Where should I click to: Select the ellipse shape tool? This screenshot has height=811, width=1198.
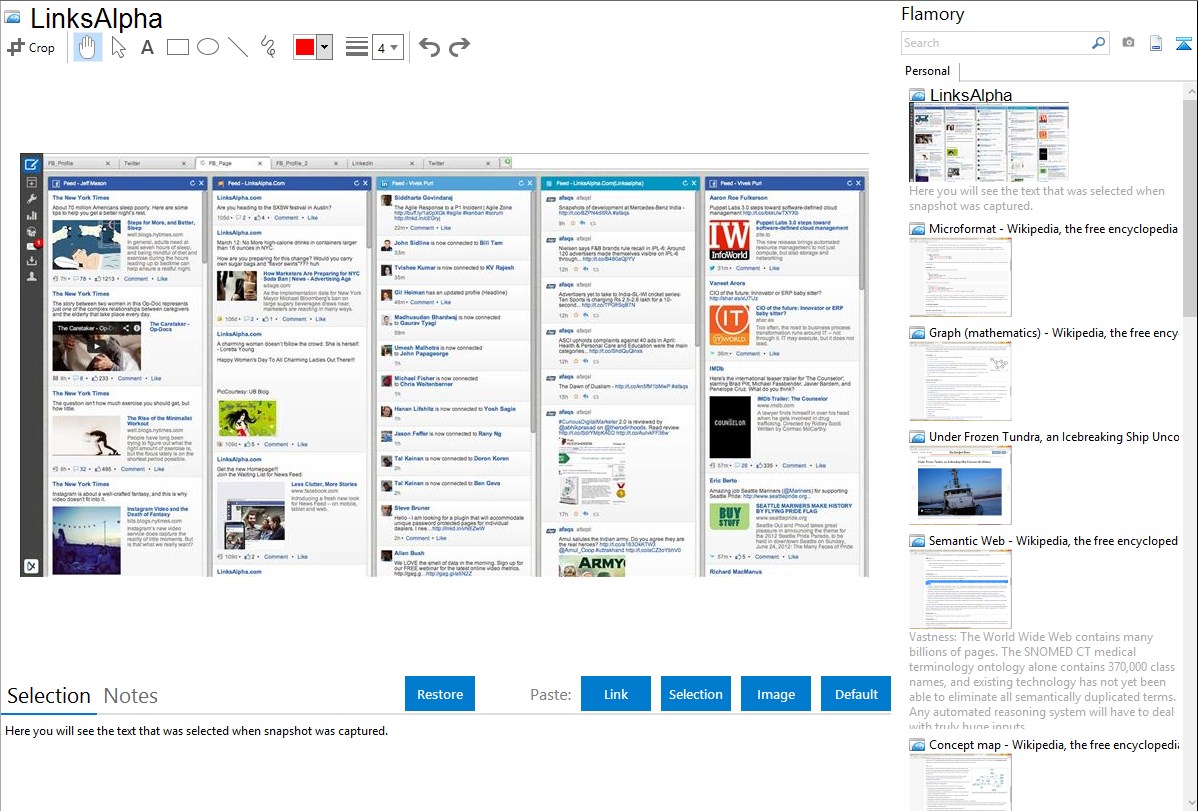208,47
